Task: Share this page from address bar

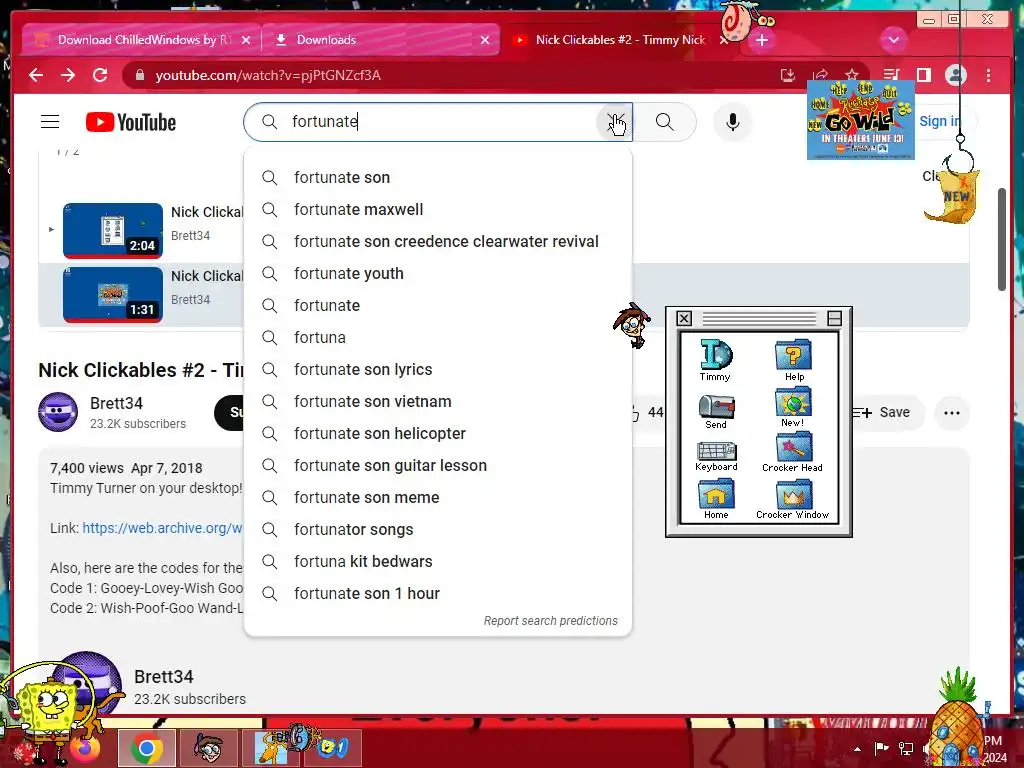Action: (x=820, y=75)
